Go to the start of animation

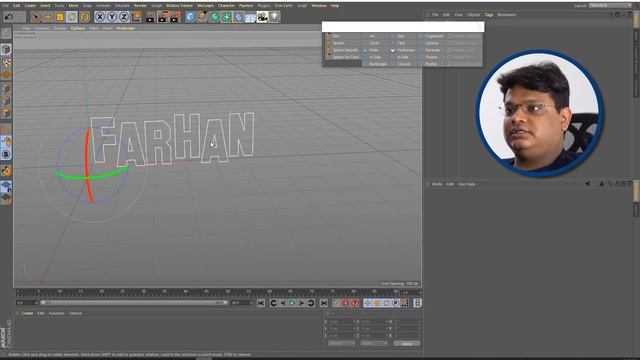click(x=261, y=303)
